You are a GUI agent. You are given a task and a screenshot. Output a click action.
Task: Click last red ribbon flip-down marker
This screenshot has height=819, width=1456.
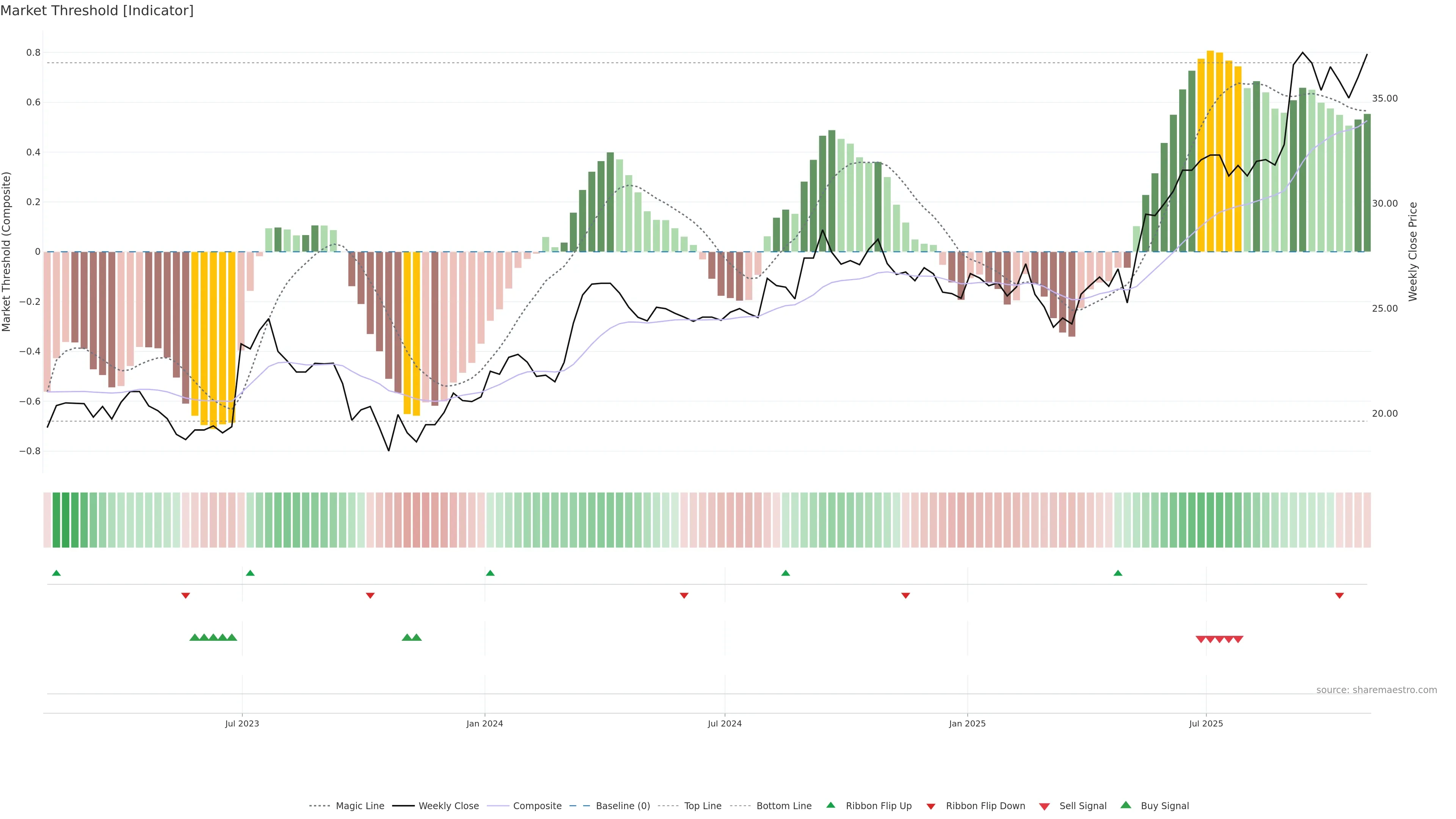point(1339,595)
